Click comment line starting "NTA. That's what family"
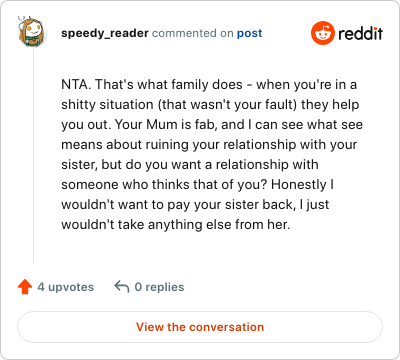The height and width of the screenshot is (360, 400). (209, 85)
